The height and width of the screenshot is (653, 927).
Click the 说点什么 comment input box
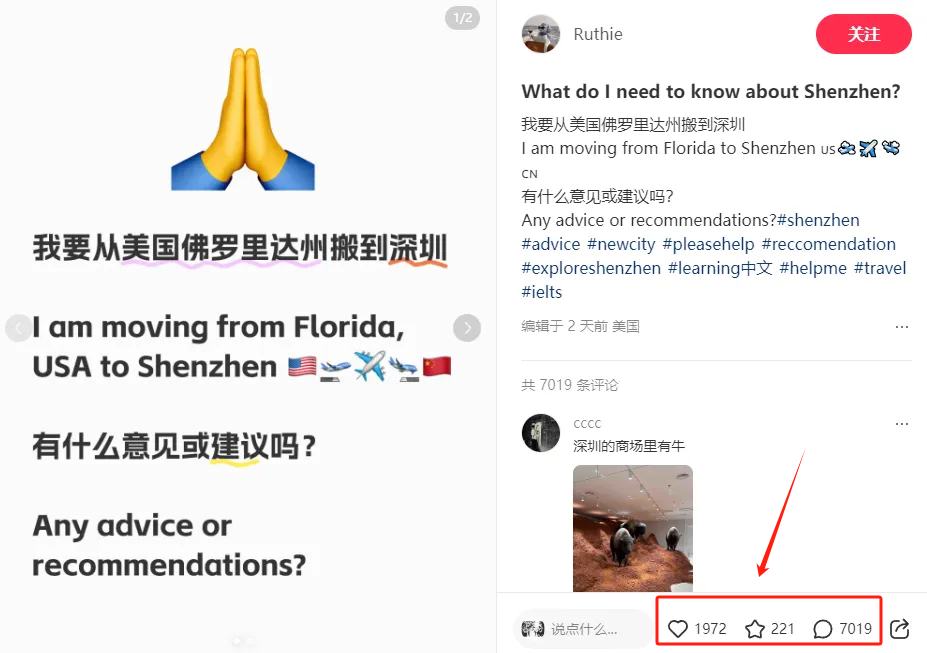click(584, 629)
